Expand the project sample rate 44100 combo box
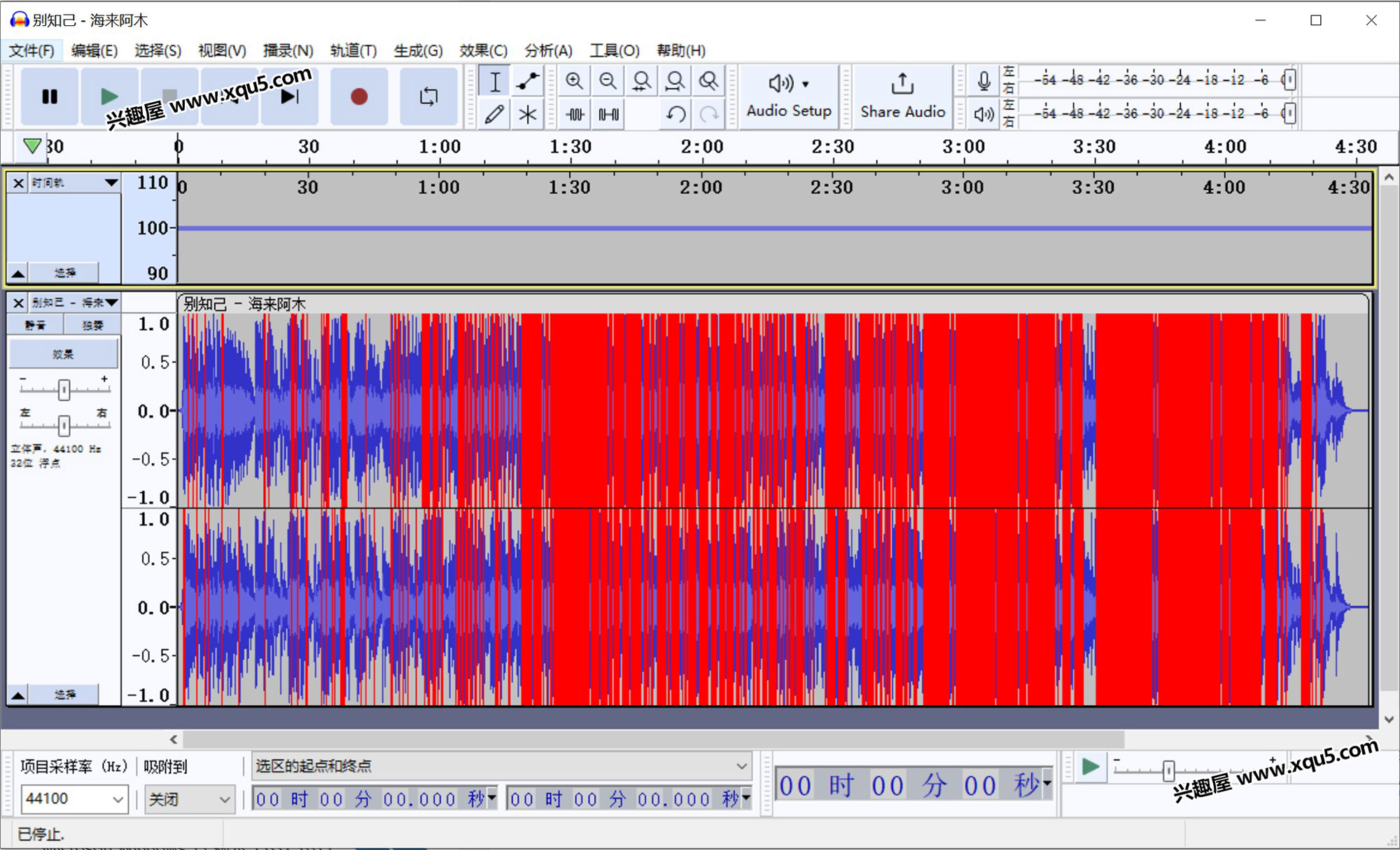The height and width of the screenshot is (850, 1400). tap(73, 799)
